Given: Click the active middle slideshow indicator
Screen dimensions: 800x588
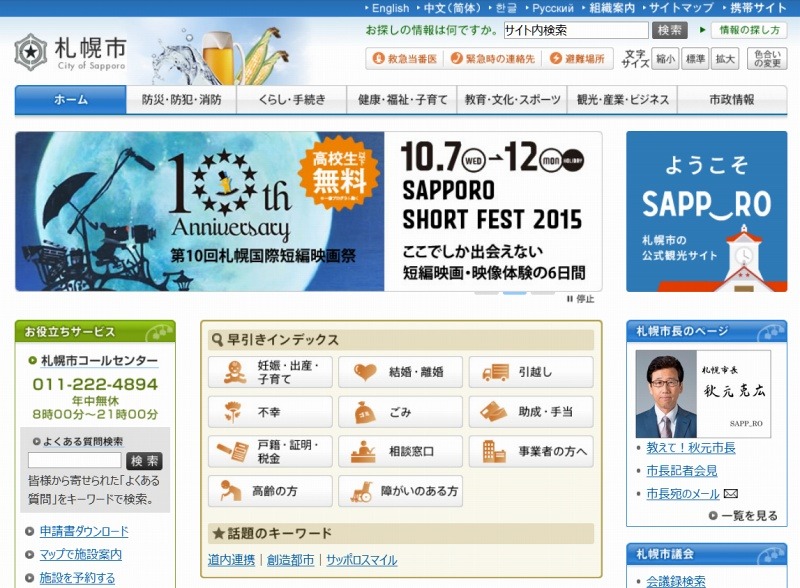Looking at the screenshot, I should 514,293.
